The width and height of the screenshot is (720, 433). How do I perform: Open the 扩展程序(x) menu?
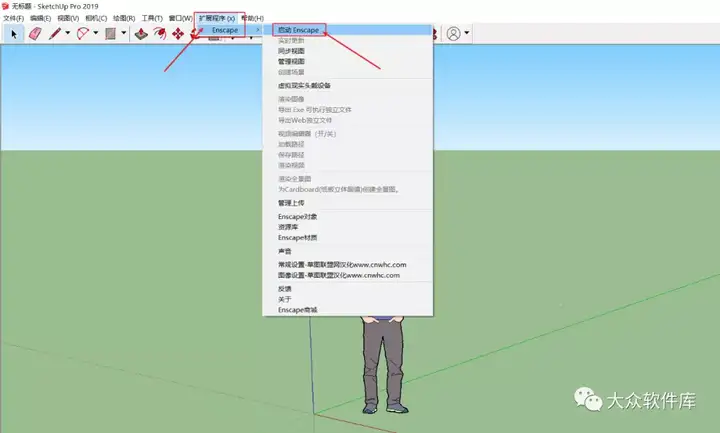click(217, 18)
